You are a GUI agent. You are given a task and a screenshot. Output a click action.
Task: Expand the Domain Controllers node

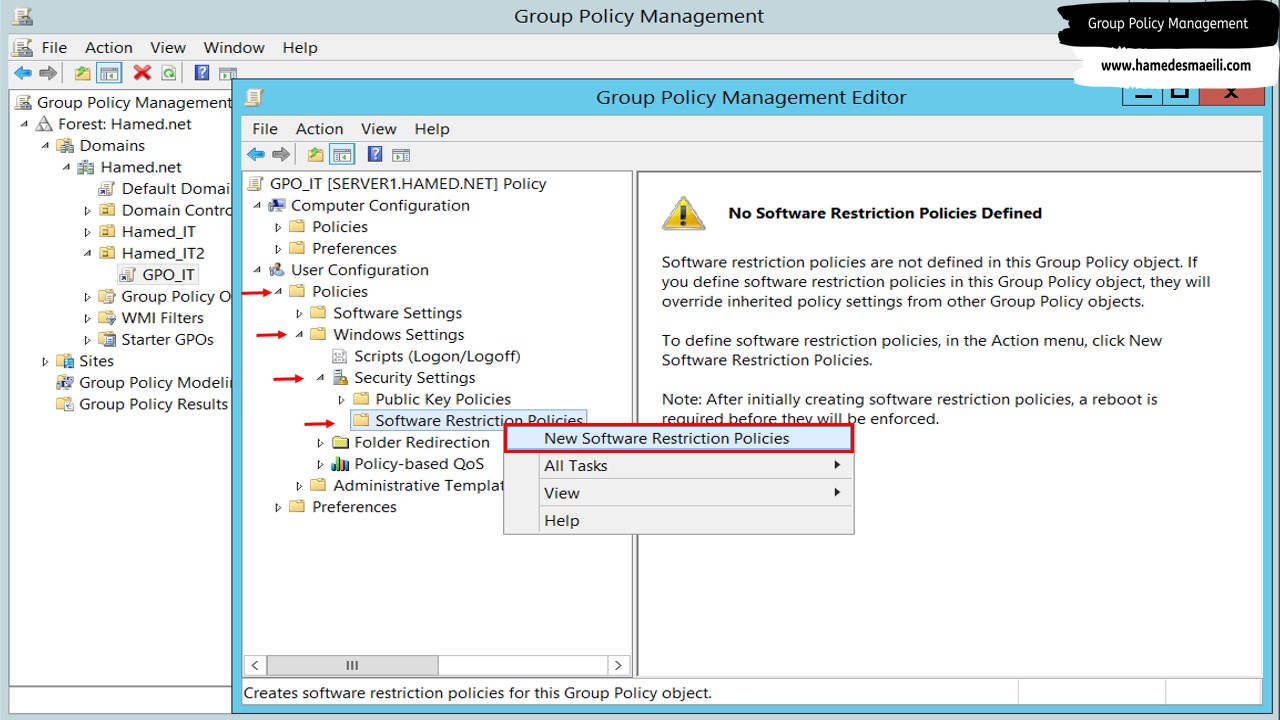point(87,211)
